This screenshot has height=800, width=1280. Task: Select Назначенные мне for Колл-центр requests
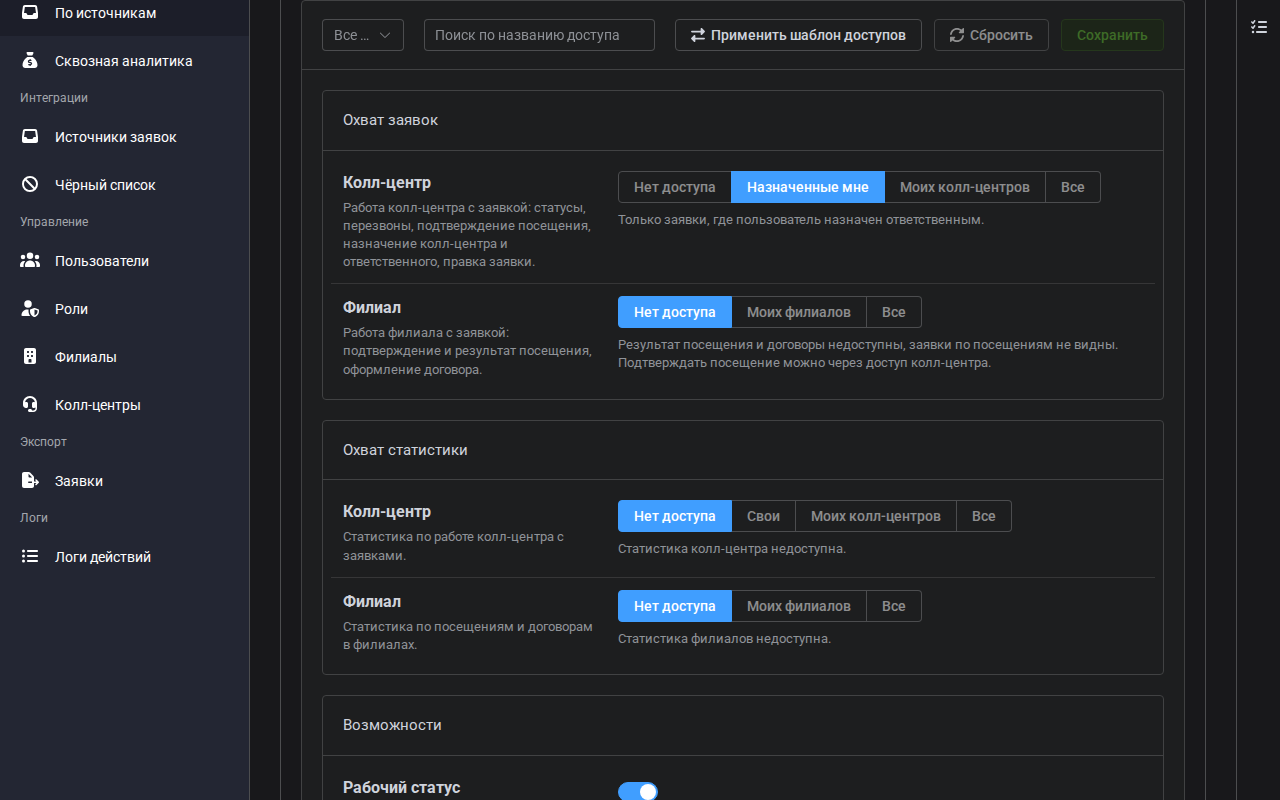(x=808, y=187)
